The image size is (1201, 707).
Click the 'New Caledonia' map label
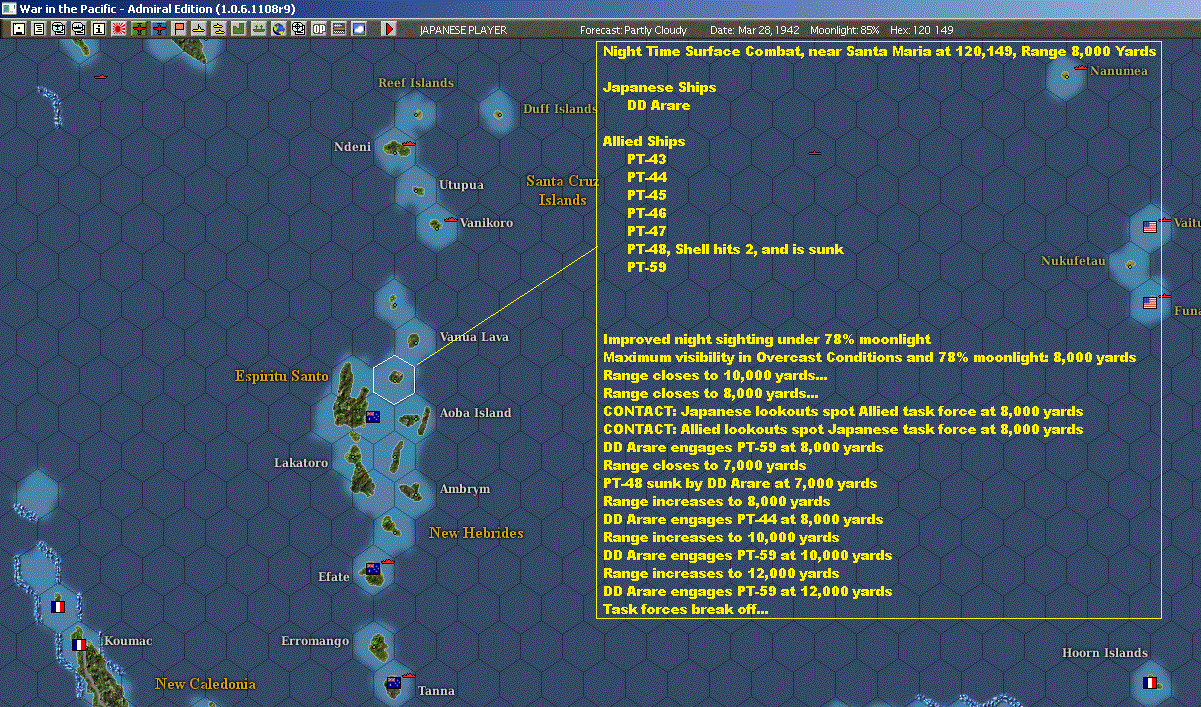pyautogui.click(x=205, y=684)
